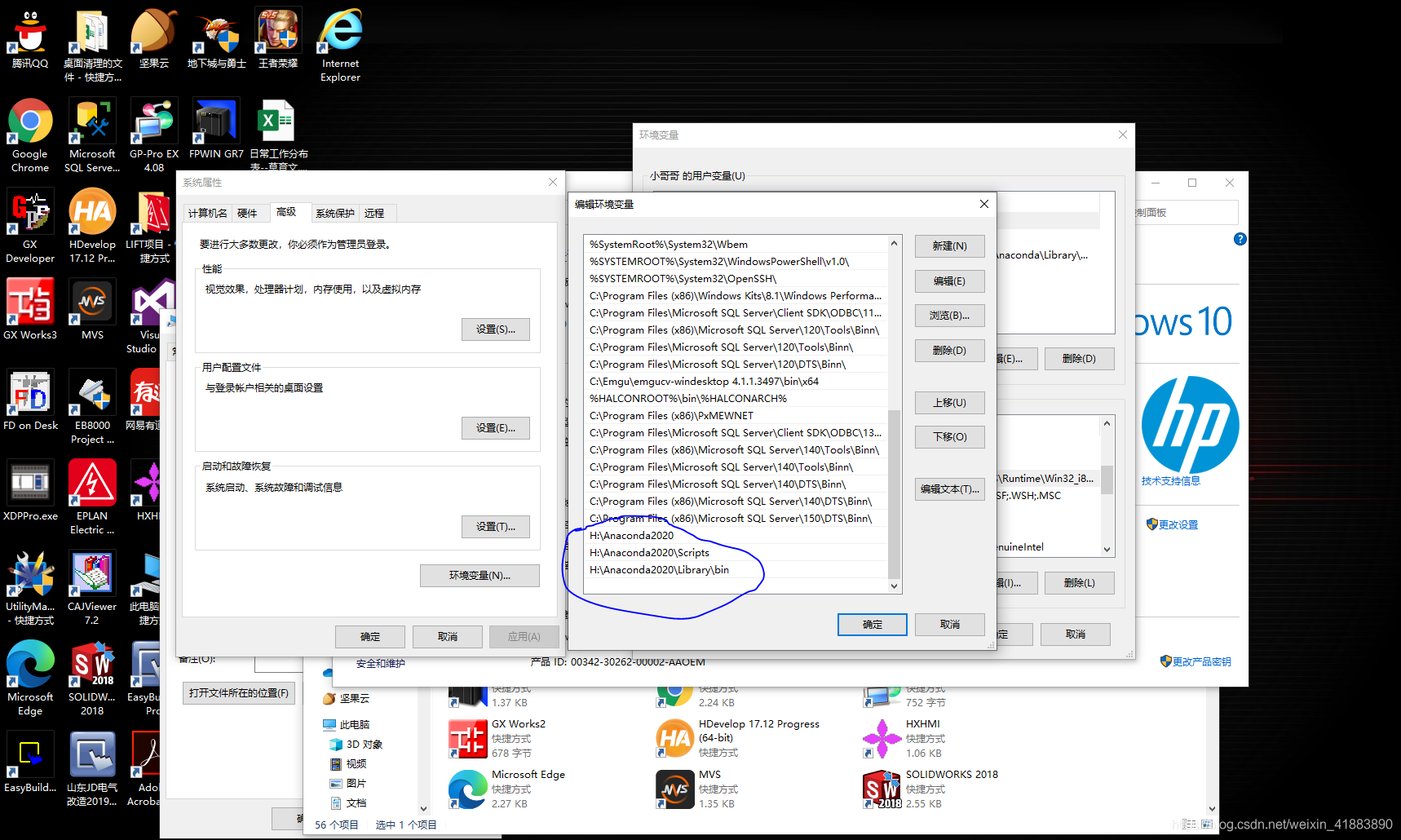Launch Microsoft Edge desktop icon
Image resolution: width=1401 pixels, height=840 pixels.
[x=30, y=679]
